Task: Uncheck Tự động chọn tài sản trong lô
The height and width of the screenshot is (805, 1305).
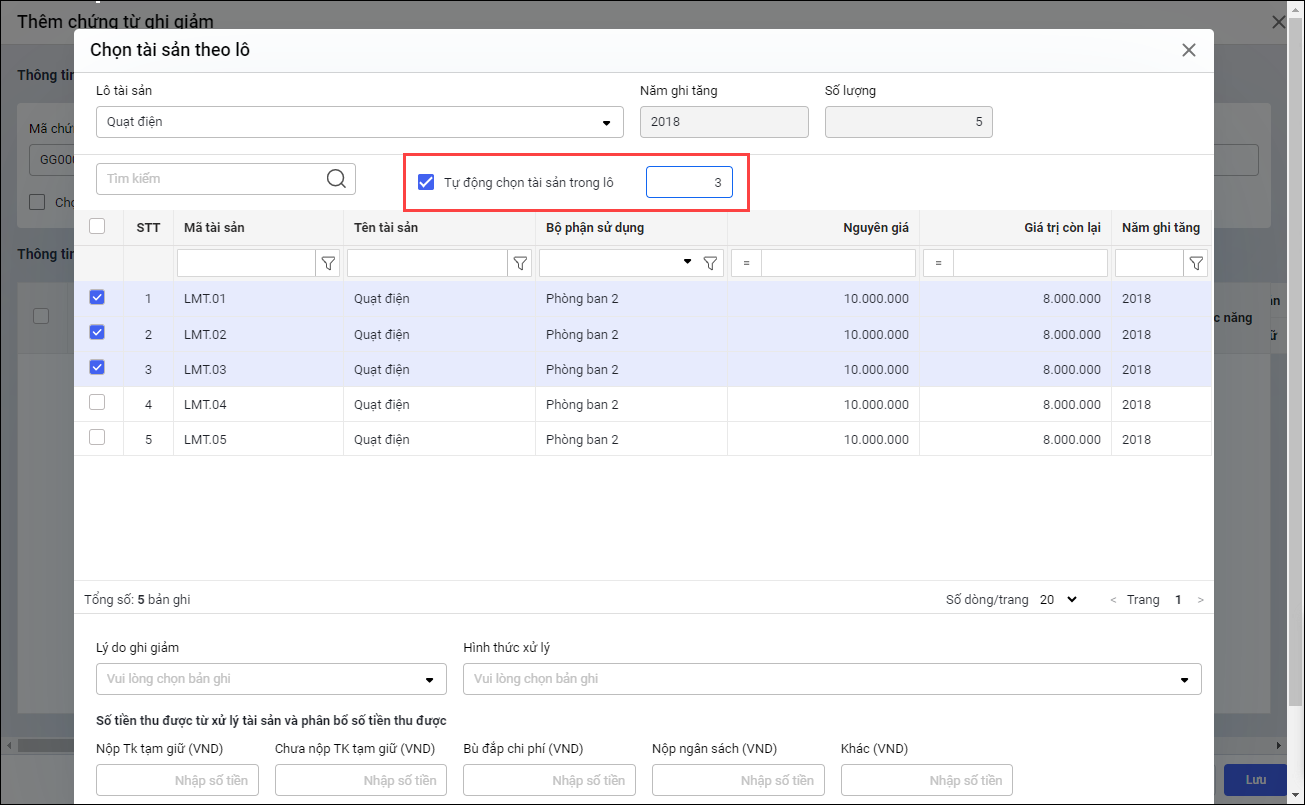Action: pos(426,182)
